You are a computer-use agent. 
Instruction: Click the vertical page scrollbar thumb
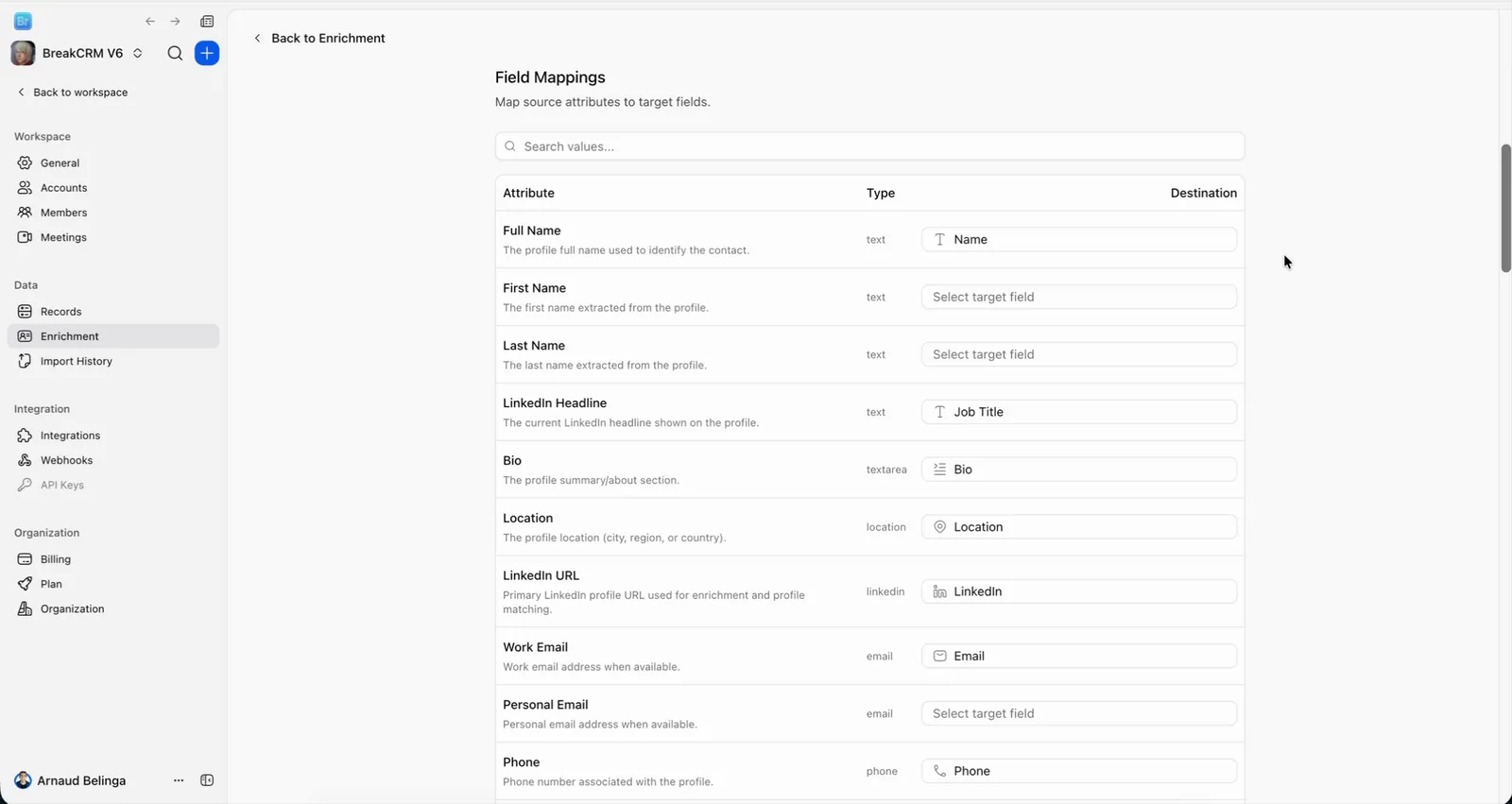pos(1505,208)
